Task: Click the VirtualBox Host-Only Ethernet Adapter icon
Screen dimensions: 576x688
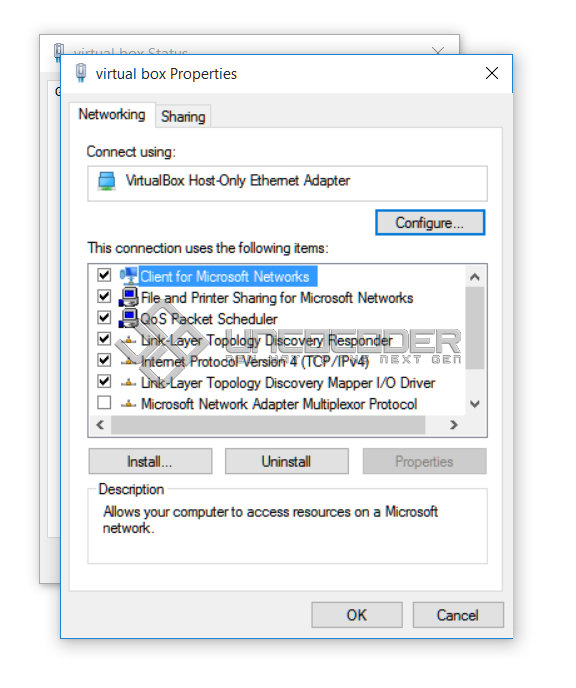Action: coord(107,181)
